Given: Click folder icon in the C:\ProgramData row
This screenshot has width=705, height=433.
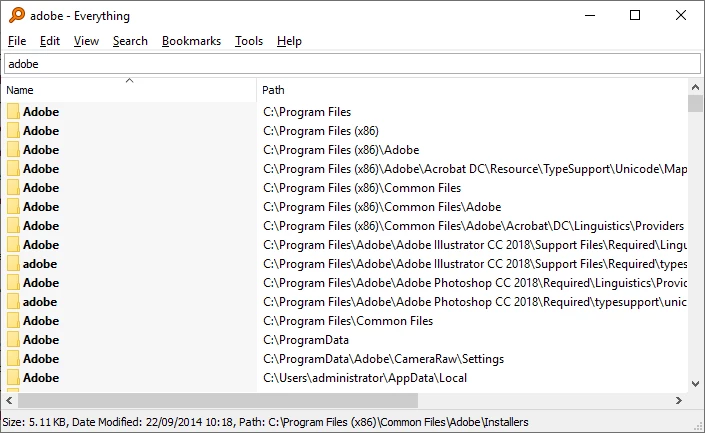Looking at the screenshot, I should [13, 339].
